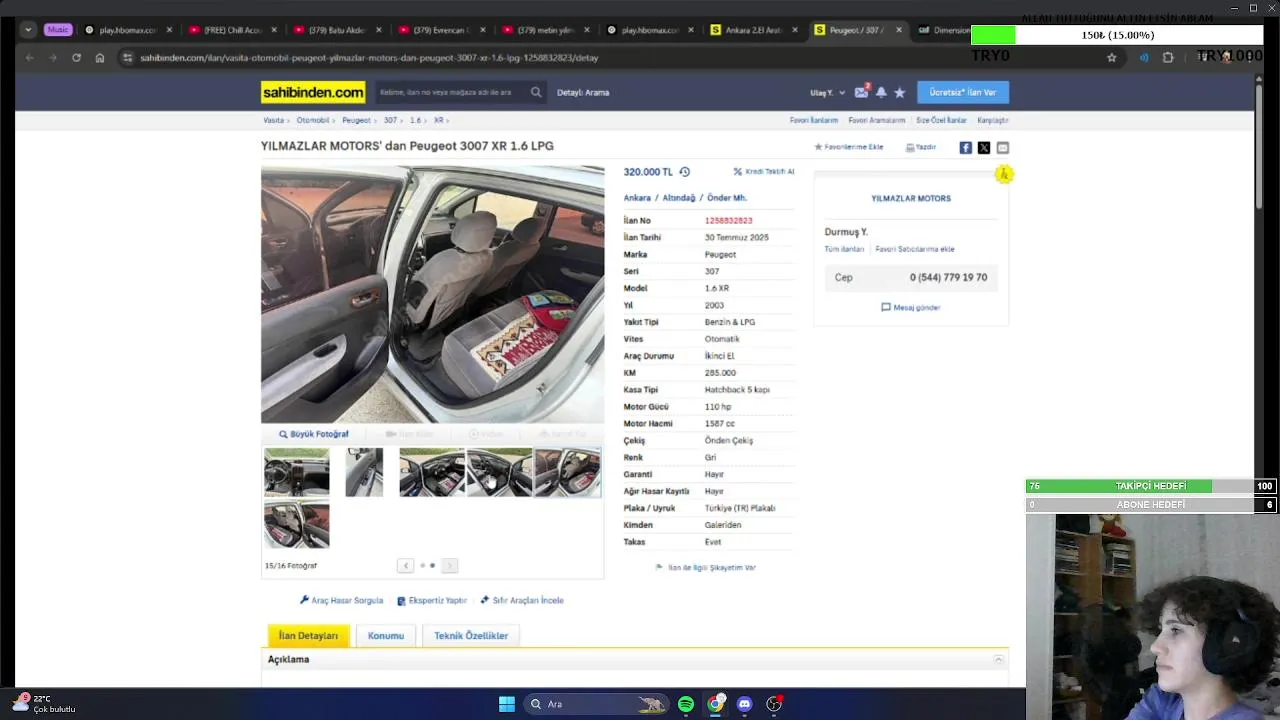The width and height of the screenshot is (1280, 720).
Task: Click the Otomobil breadcrumb link
Action: click(x=313, y=120)
